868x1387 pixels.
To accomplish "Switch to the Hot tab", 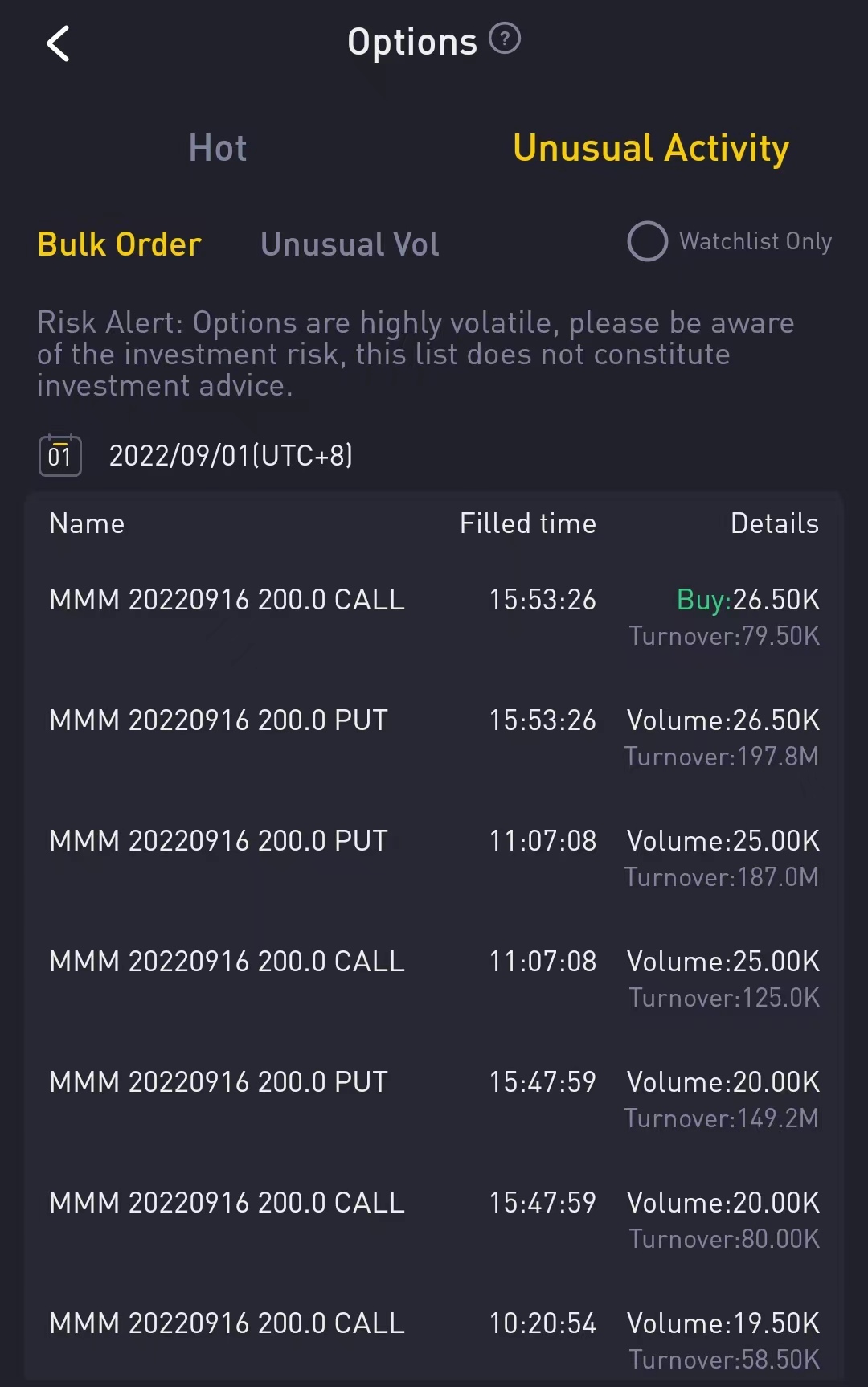I will (x=218, y=149).
